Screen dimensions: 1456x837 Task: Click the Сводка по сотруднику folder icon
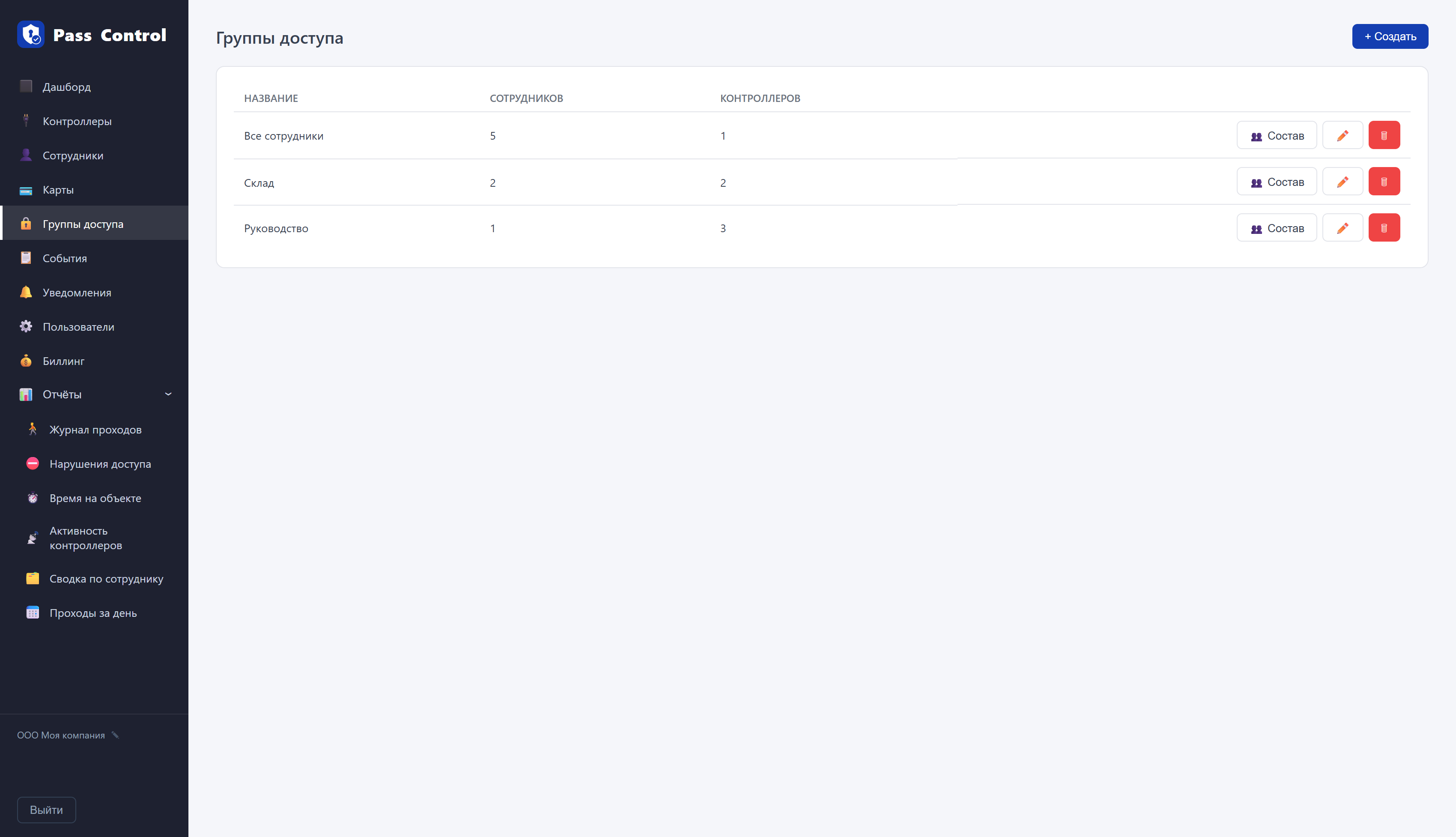pos(33,578)
